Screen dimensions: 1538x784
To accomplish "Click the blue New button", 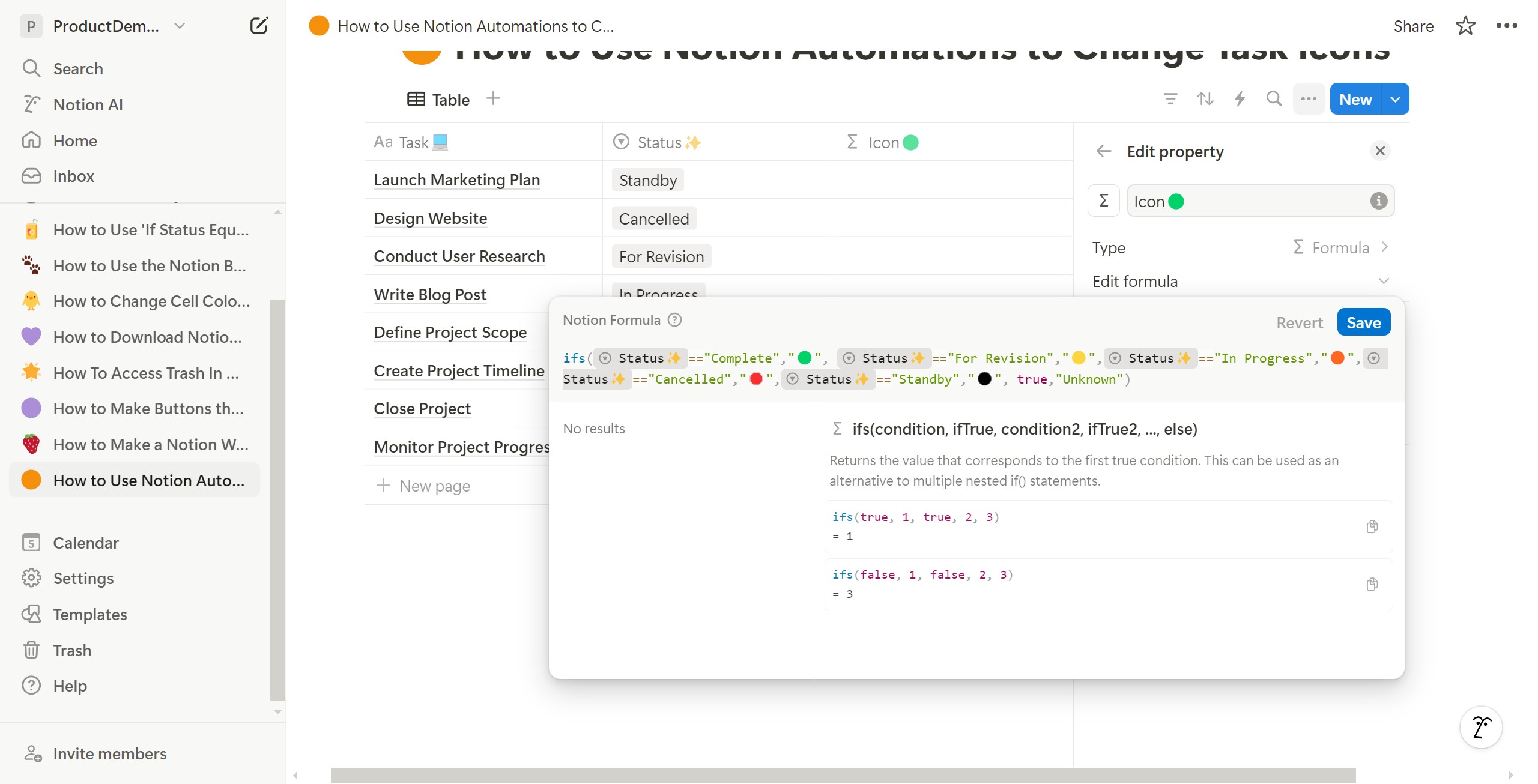I will 1355,99.
